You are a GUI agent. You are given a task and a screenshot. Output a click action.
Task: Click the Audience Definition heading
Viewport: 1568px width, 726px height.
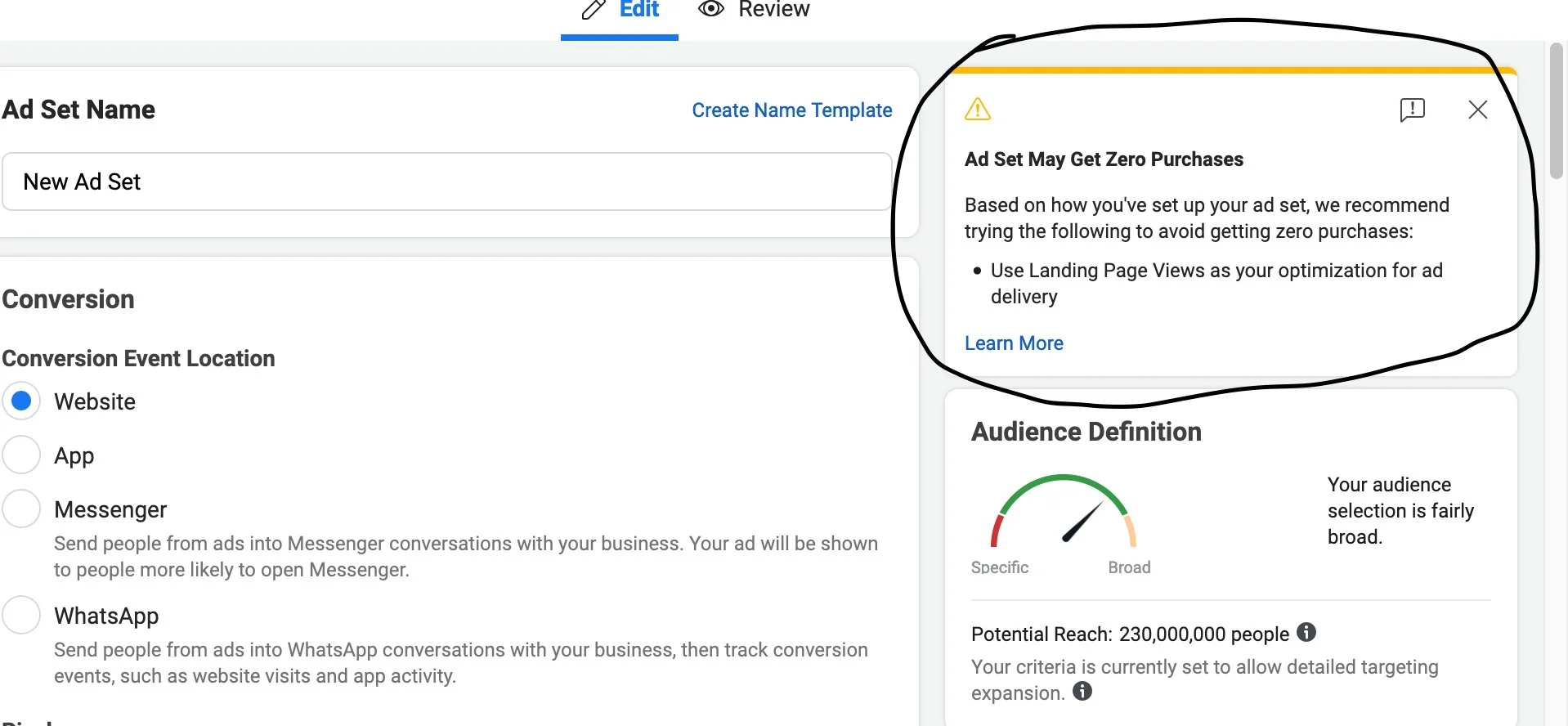pos(1086,432)
